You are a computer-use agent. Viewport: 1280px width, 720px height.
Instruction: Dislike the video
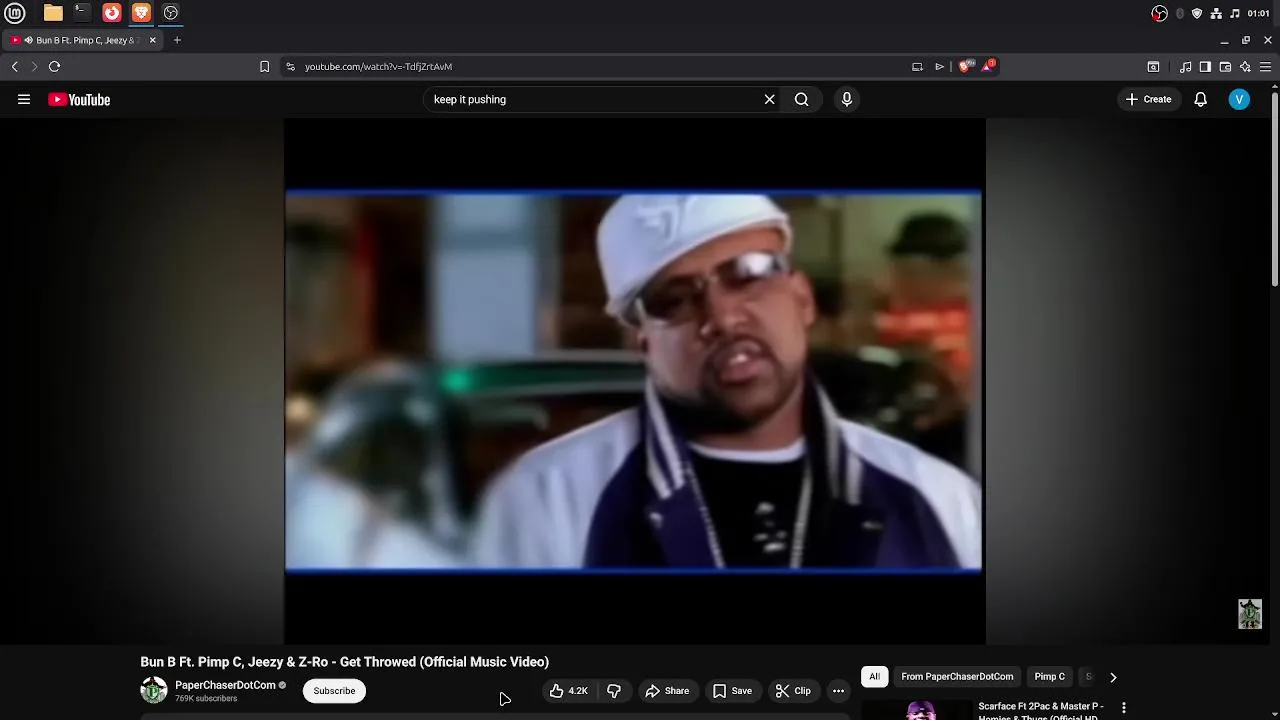614,691
